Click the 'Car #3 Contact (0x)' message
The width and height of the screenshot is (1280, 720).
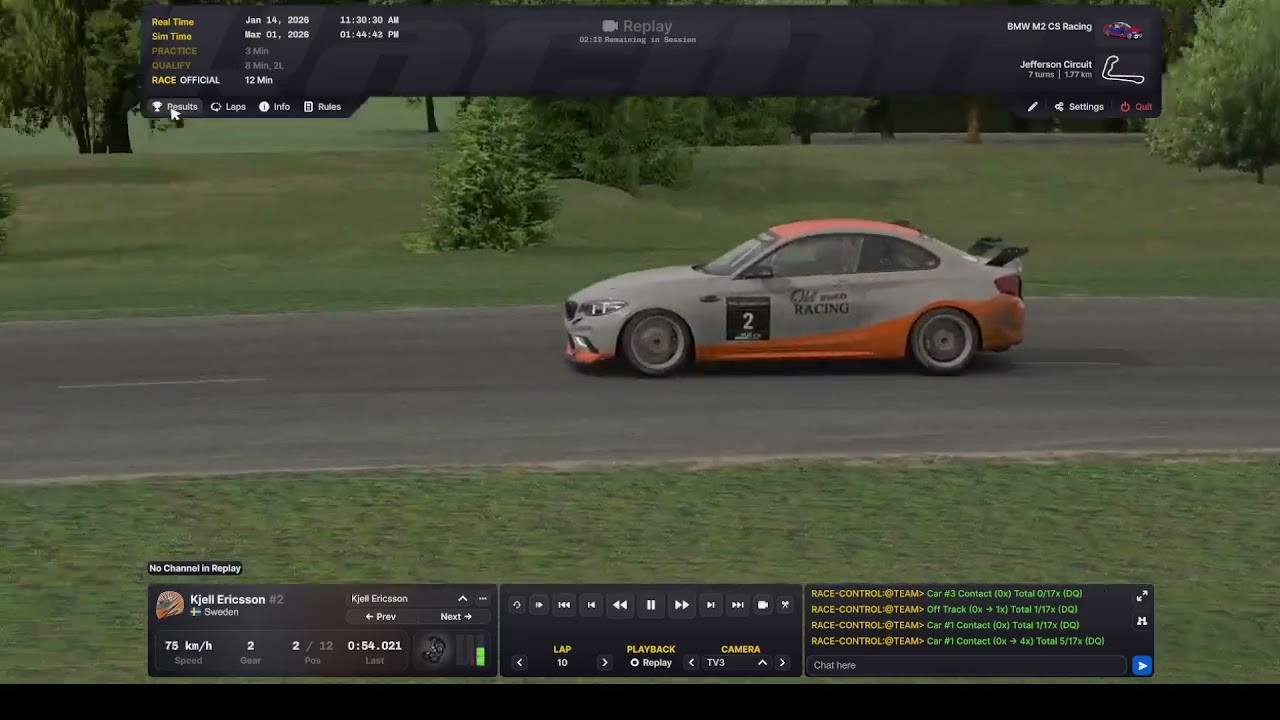946,594
